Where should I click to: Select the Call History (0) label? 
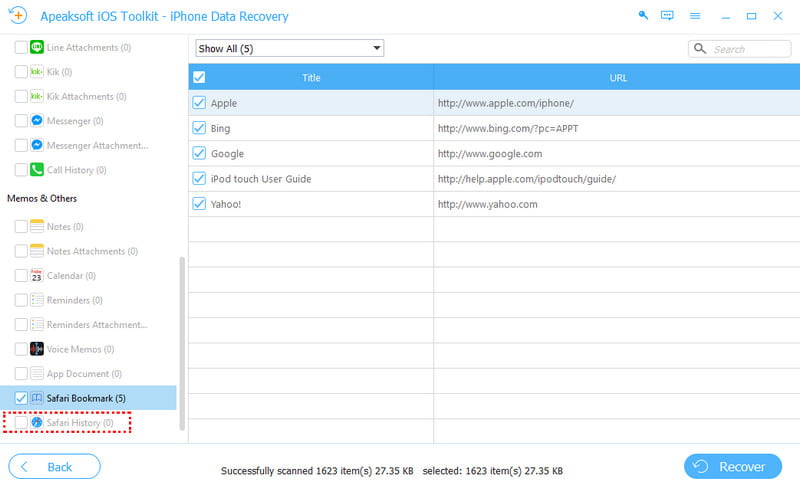[77, 170]
